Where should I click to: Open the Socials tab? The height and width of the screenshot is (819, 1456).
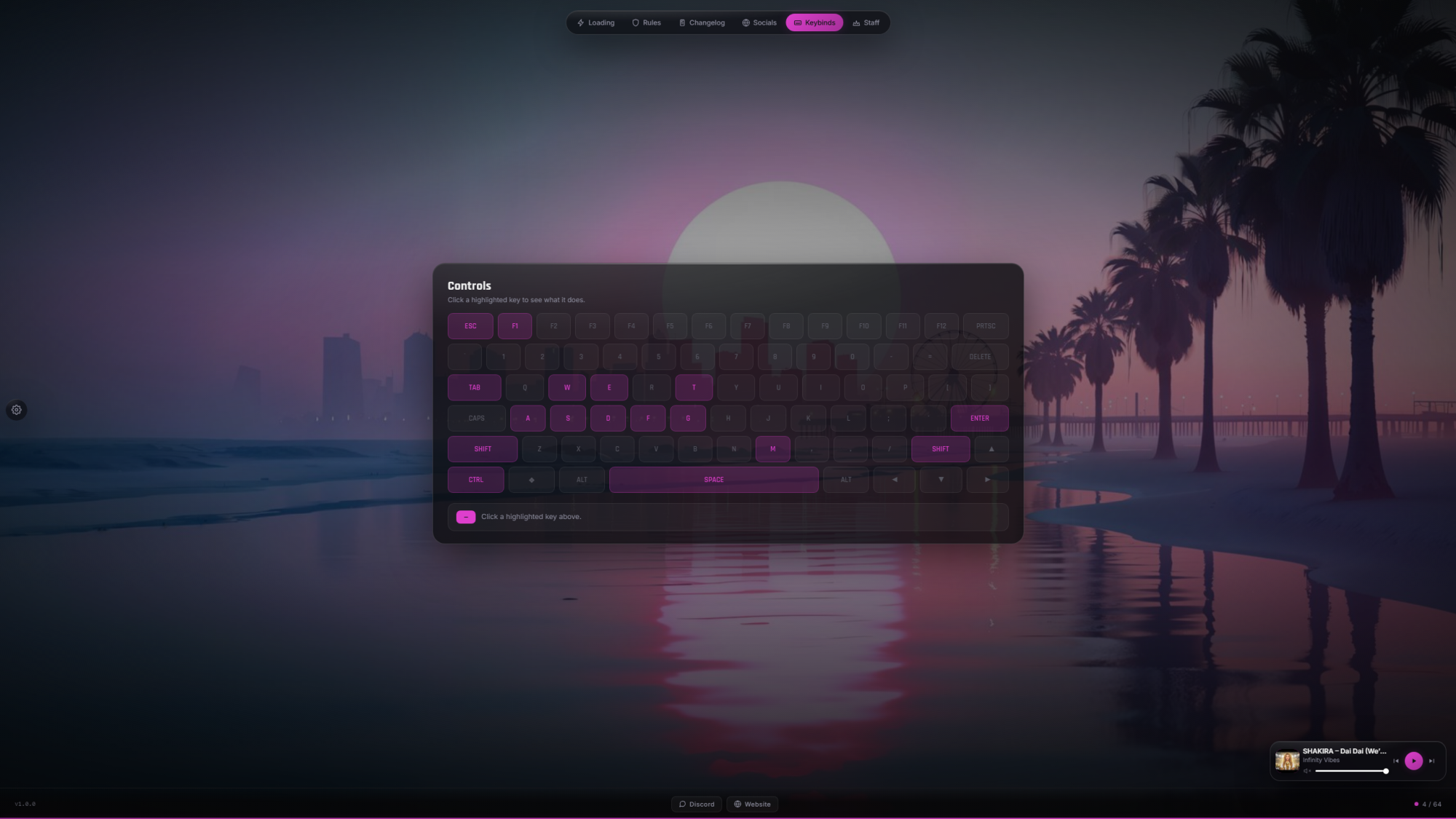[x=759, y=23]
